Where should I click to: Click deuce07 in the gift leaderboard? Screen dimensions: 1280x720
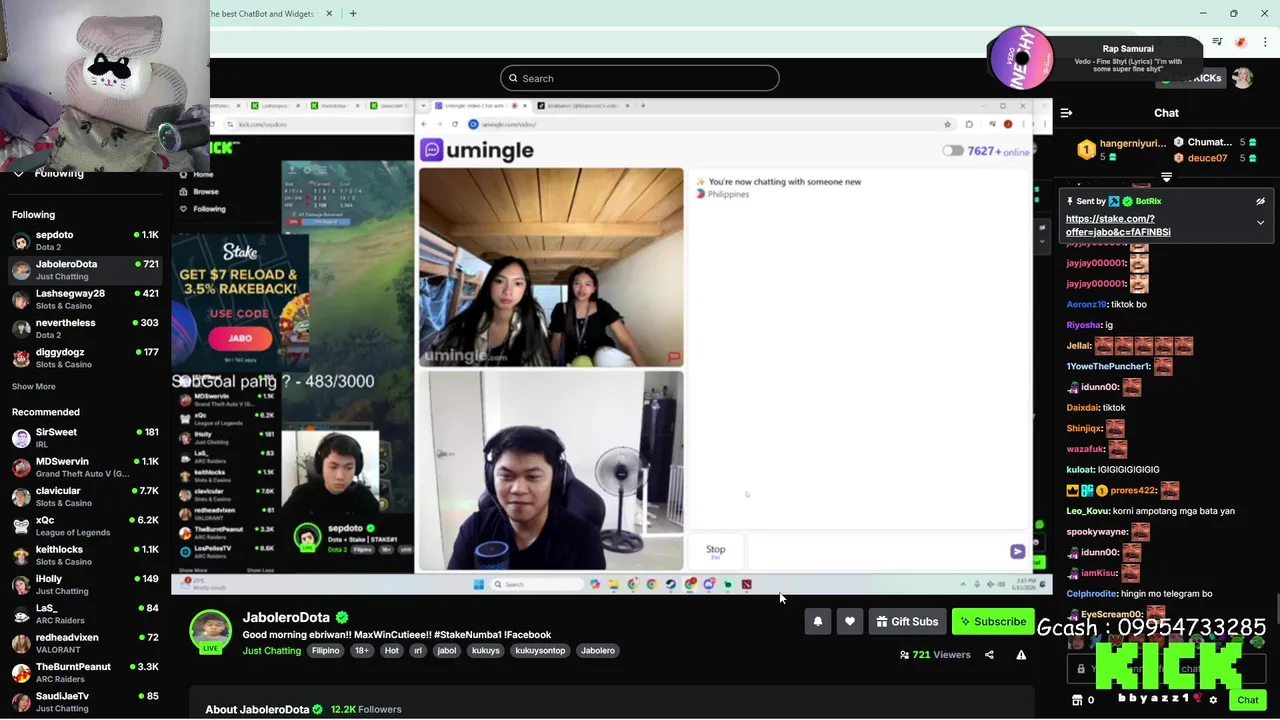(x=1207, y=158)
